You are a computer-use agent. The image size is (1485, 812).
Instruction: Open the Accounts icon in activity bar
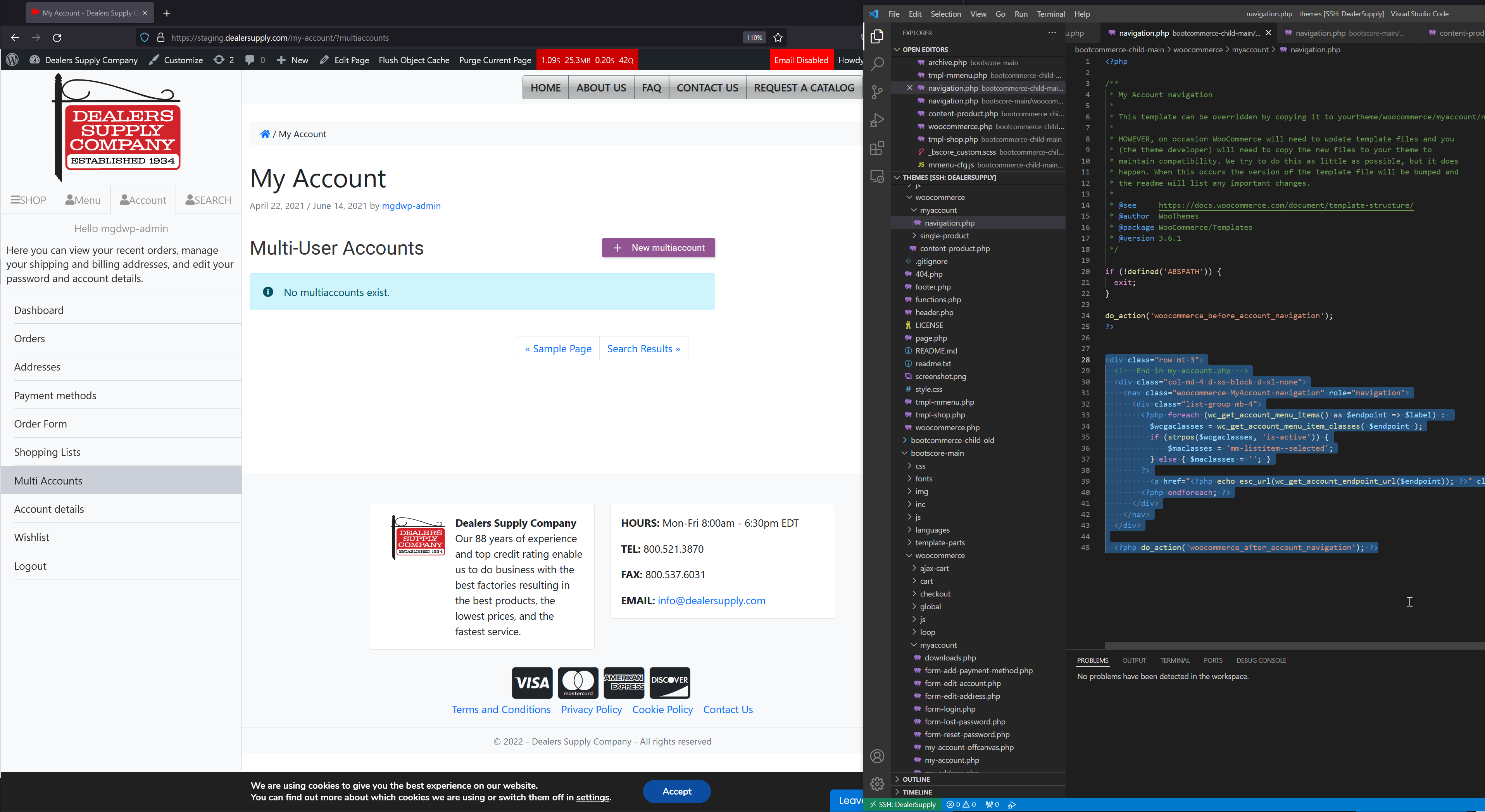click(x=877, y=755)
